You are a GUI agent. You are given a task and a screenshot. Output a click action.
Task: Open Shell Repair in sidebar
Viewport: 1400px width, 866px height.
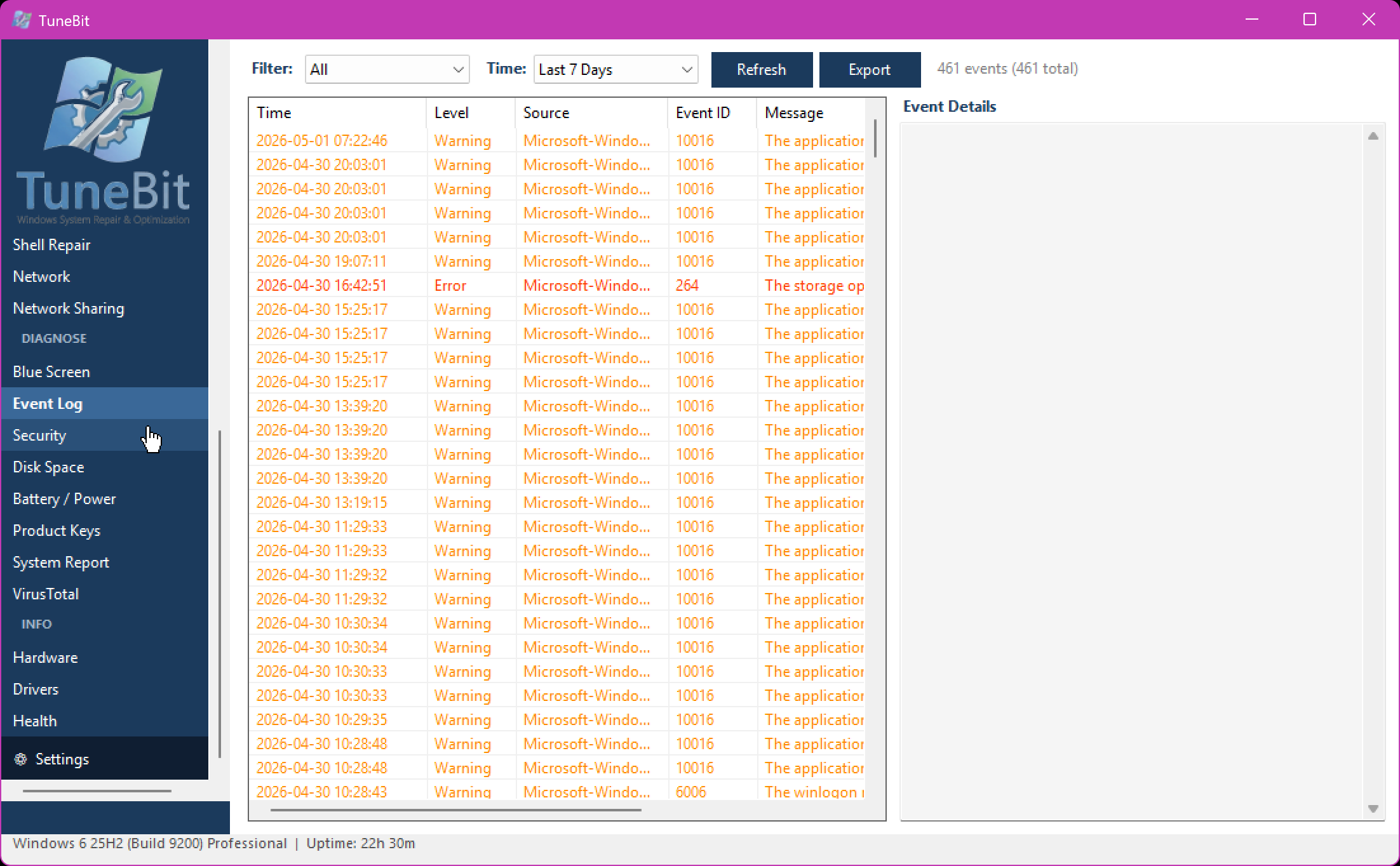point(105,244)
